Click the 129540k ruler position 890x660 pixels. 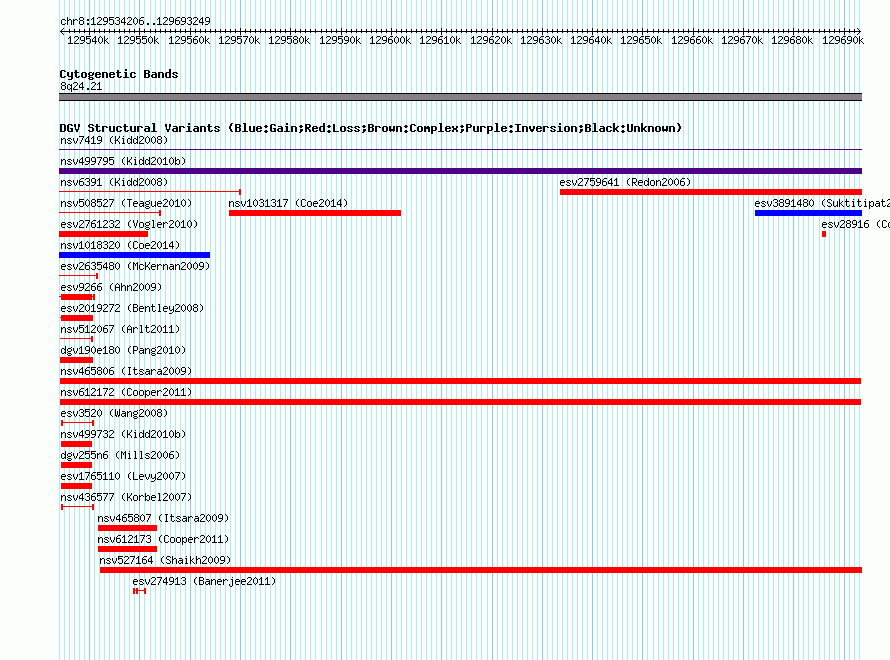point(88,40)
